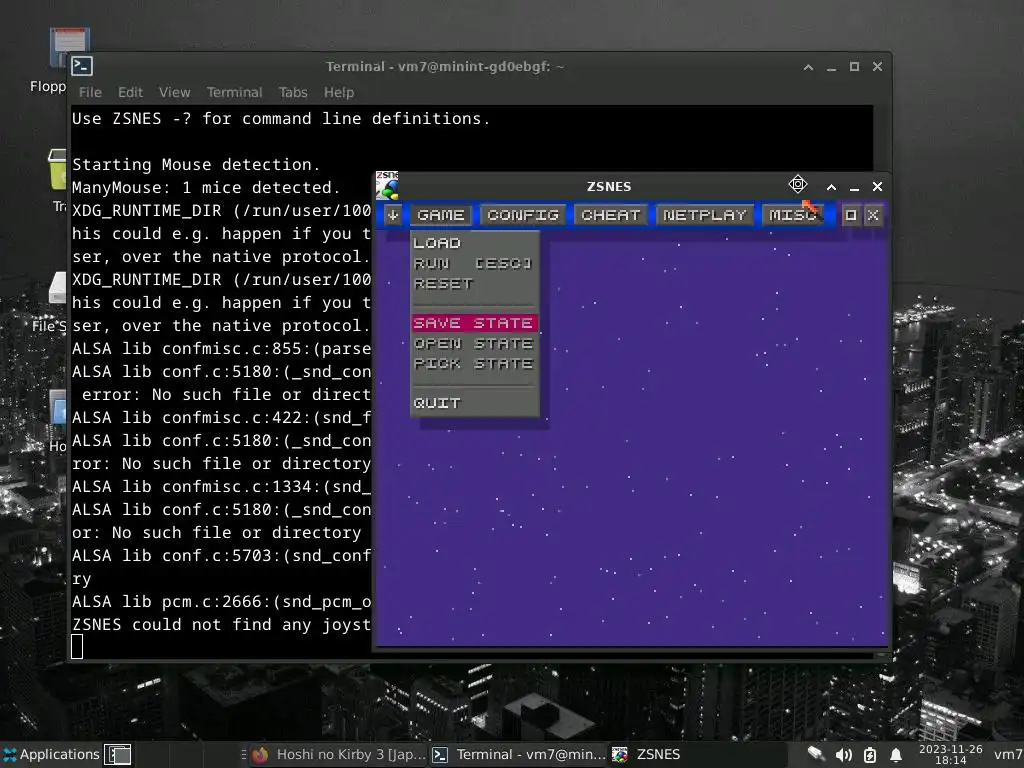
Task: Switch to Terminal taskbar button
Action: click(519, 754)
